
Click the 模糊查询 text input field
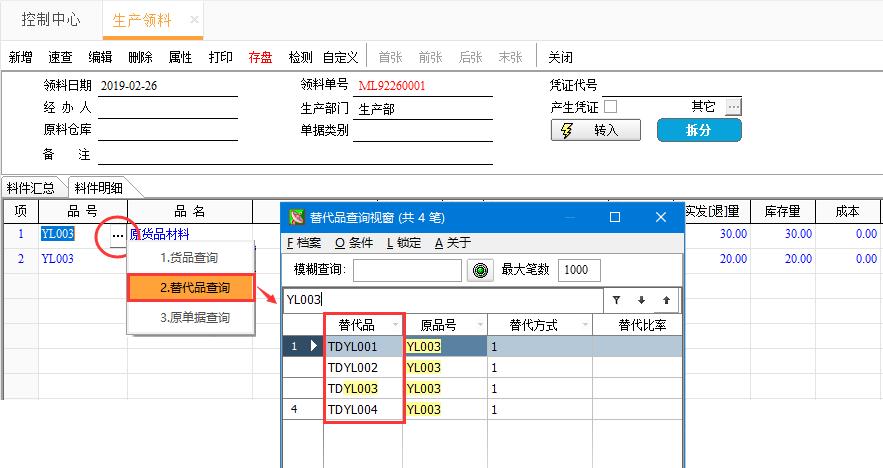click(407, 270)
